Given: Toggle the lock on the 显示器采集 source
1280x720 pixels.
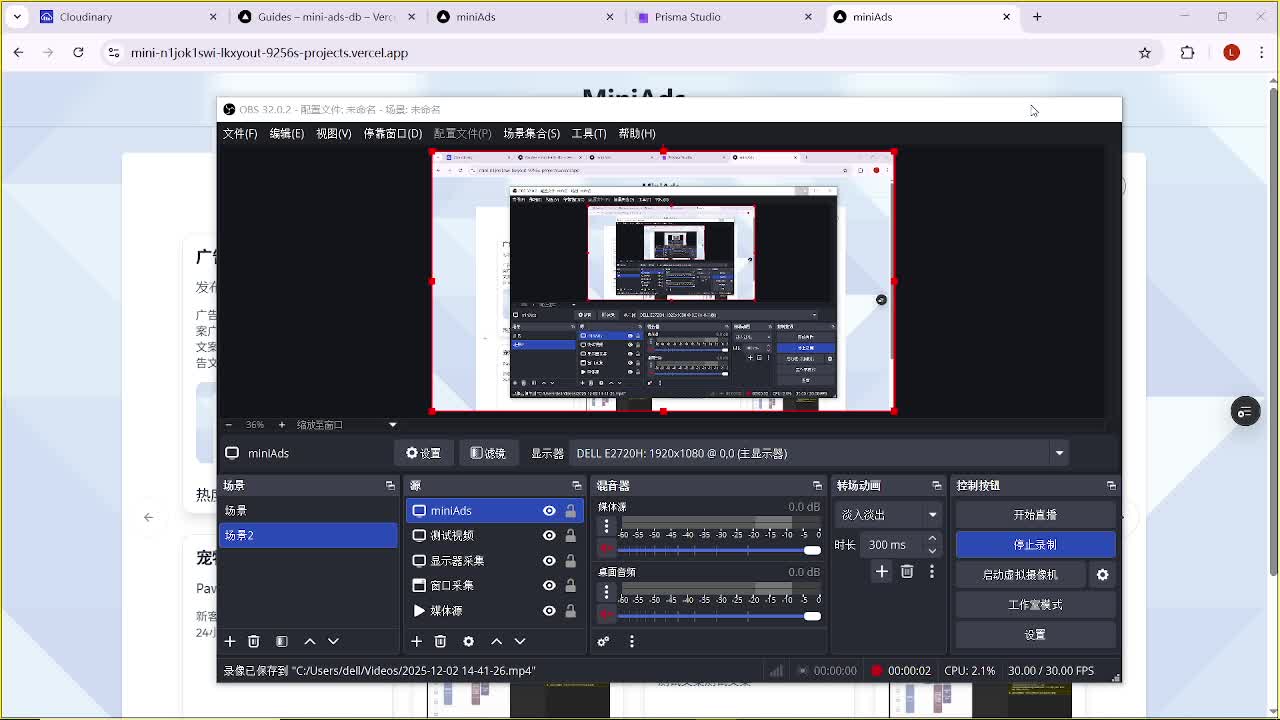Looking at the screenshot, I should [x=570, y=561].
